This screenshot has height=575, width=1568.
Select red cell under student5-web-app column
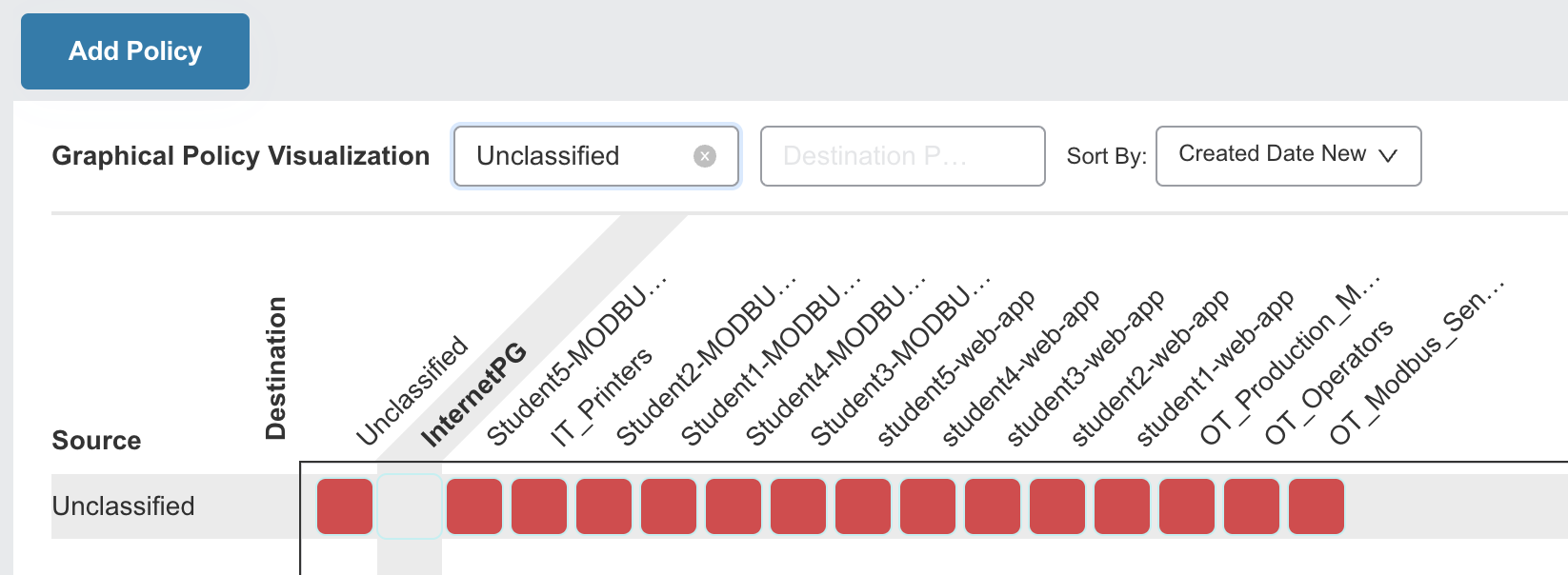coord(863,506)
